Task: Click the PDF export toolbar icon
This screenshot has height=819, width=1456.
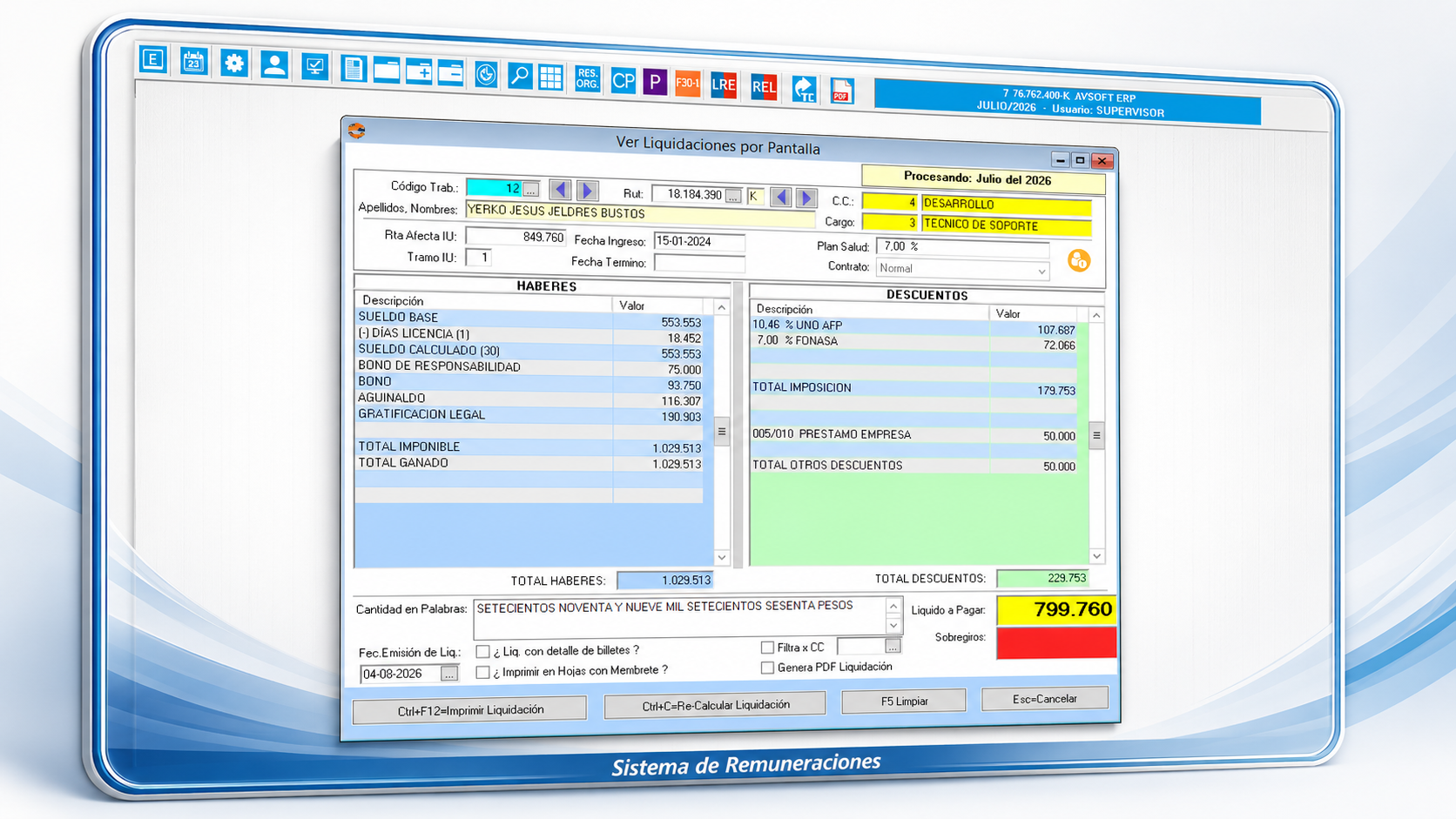Action: point(841,91)
